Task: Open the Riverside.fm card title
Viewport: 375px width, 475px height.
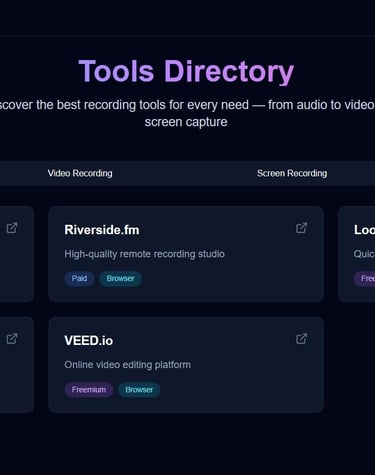Action: (102, 230)
